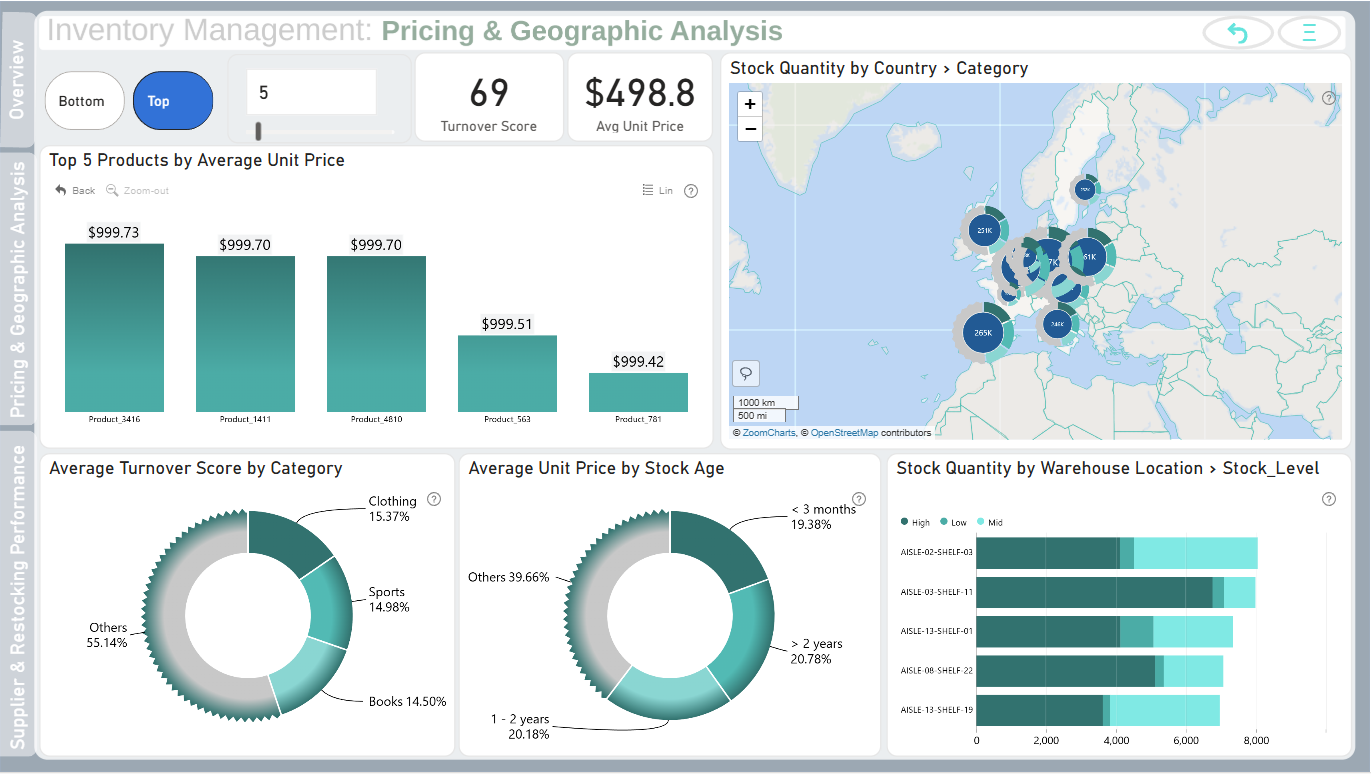The image size is (1371, 774).
Task: Click the Back button in bar chart
Action: (x=76, y=190)
